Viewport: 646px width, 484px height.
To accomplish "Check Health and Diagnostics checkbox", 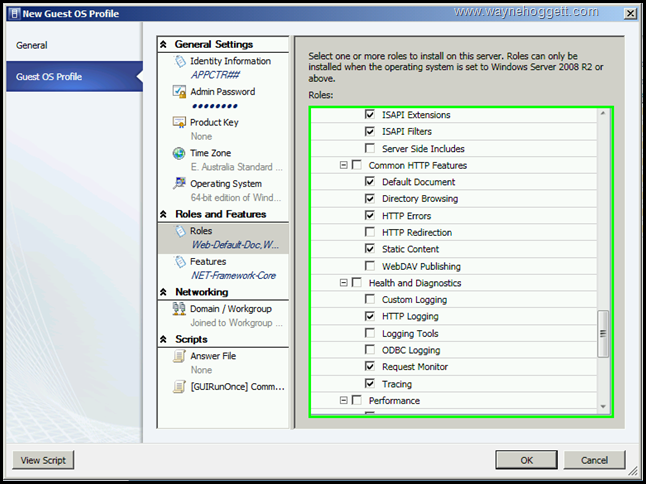I will click(357, 283).
